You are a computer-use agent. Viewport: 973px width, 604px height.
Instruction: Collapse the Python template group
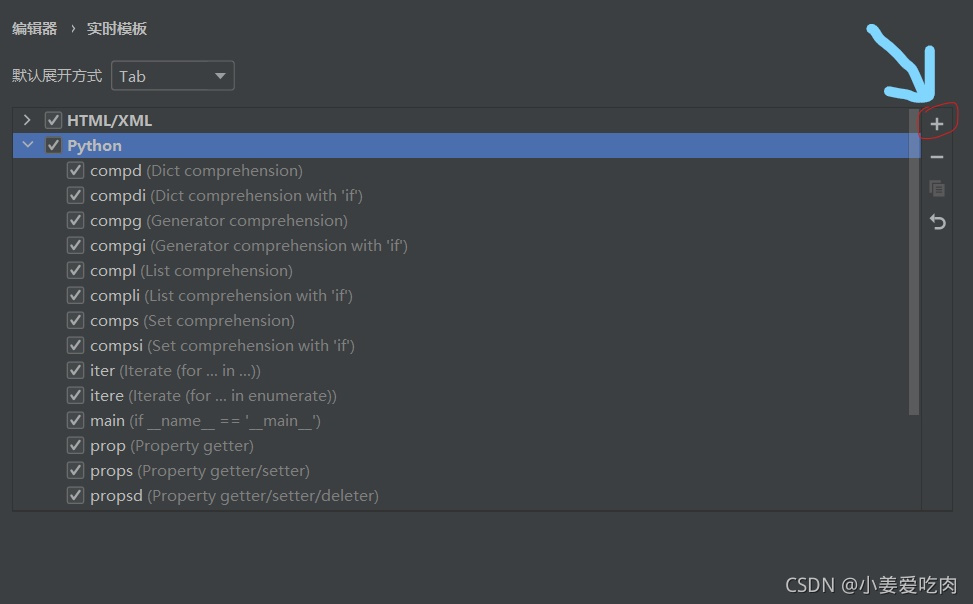pos(27,146)
